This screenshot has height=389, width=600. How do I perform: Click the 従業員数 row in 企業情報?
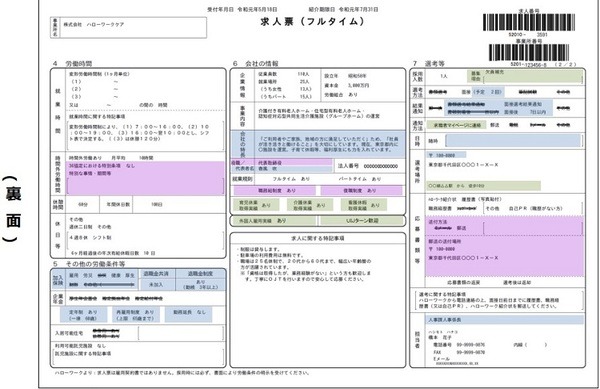click(284, 74)
